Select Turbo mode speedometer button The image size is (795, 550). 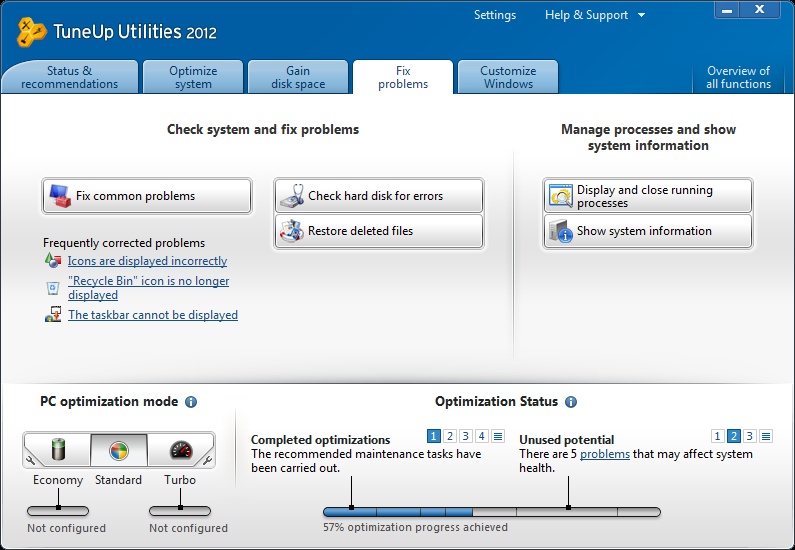point(180,450)
